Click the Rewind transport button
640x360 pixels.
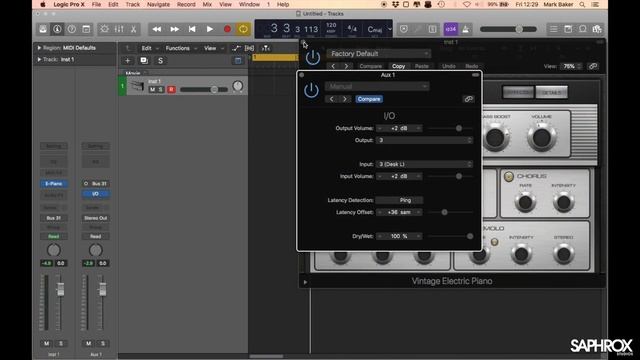pyautogui.click(x=157, y=29)
